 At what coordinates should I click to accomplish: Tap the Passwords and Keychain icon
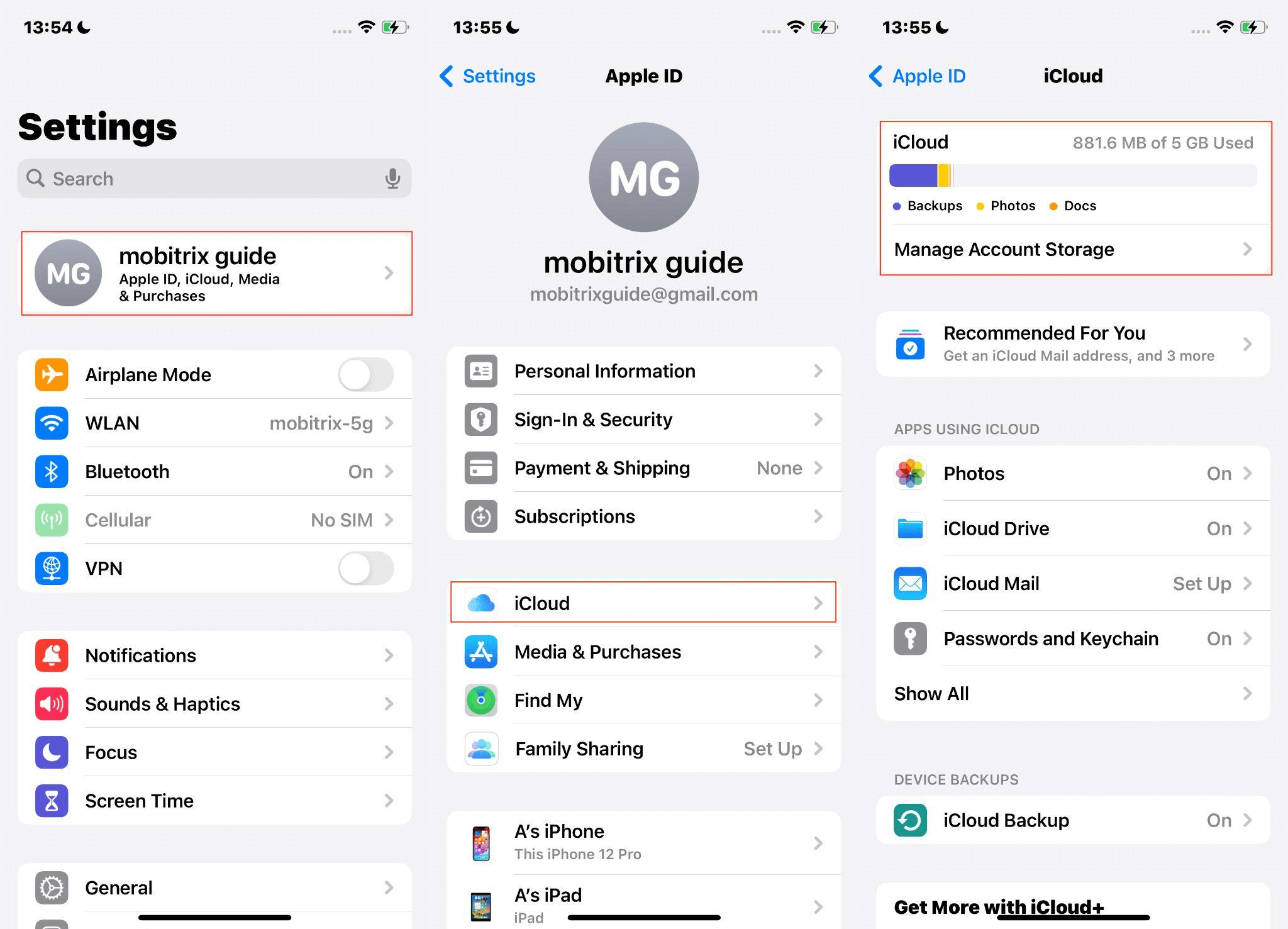point(909,638)
